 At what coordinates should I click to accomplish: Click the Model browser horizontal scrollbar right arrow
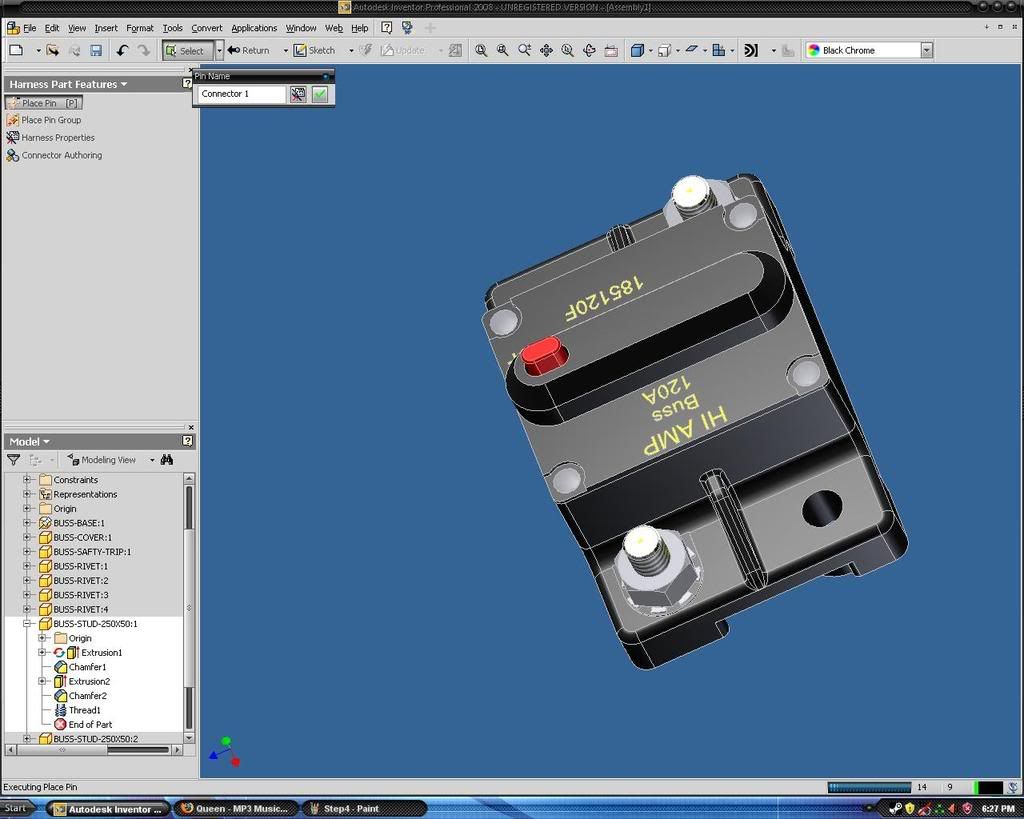(178, 750)
